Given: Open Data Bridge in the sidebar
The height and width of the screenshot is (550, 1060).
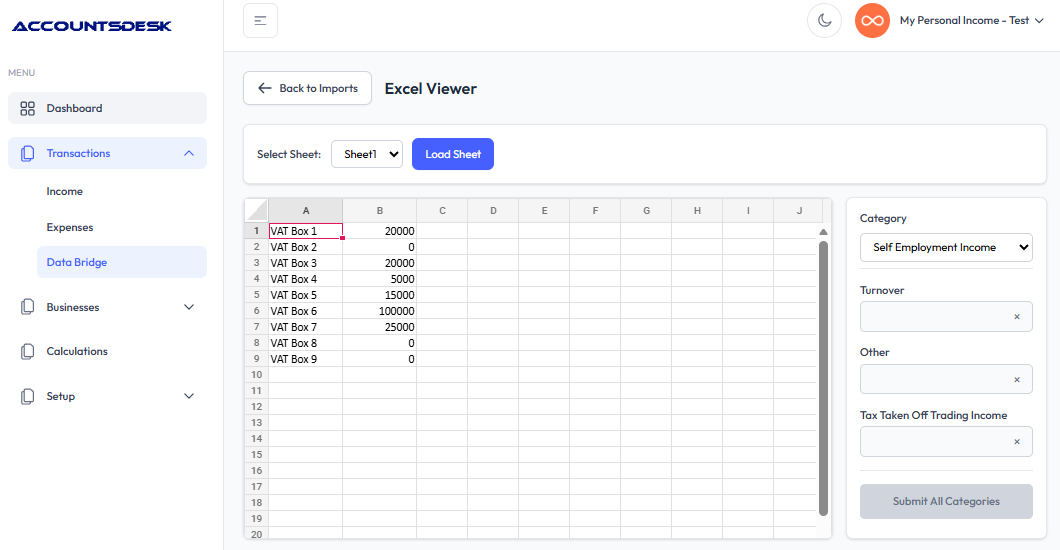Looking at the screenshot, I should (122, 262).
